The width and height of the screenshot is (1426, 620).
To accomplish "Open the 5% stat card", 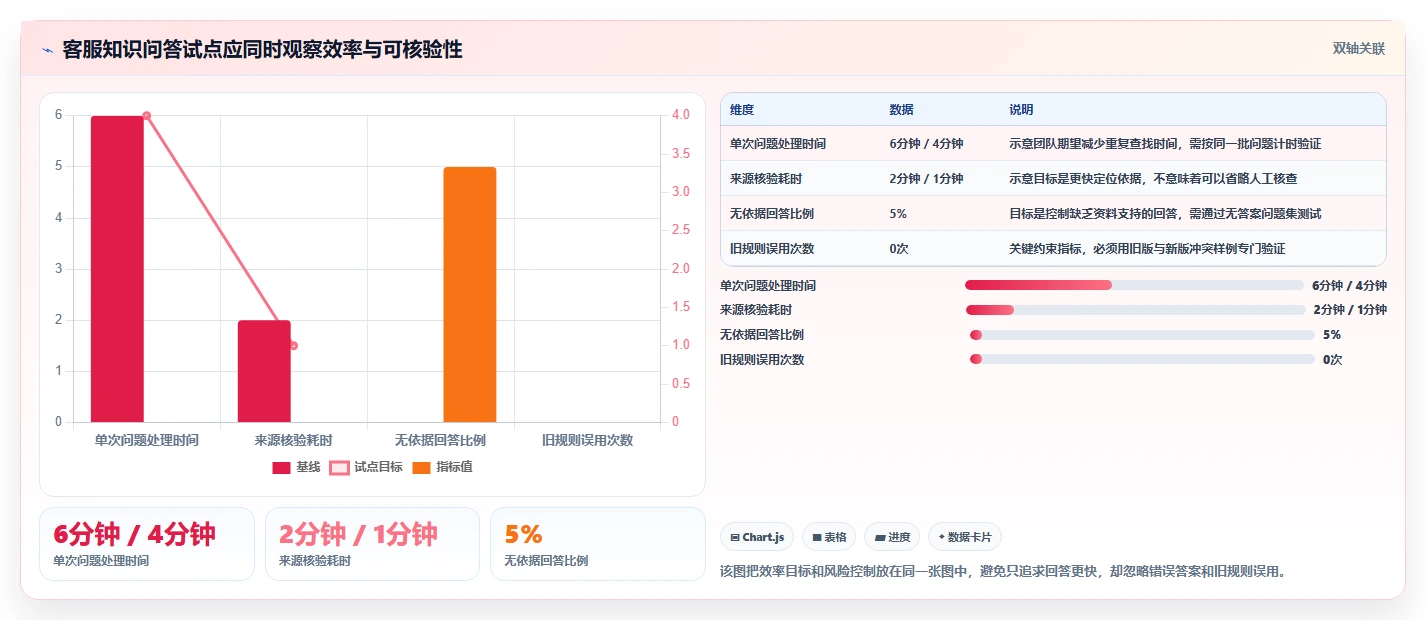I will coord(598,544).
